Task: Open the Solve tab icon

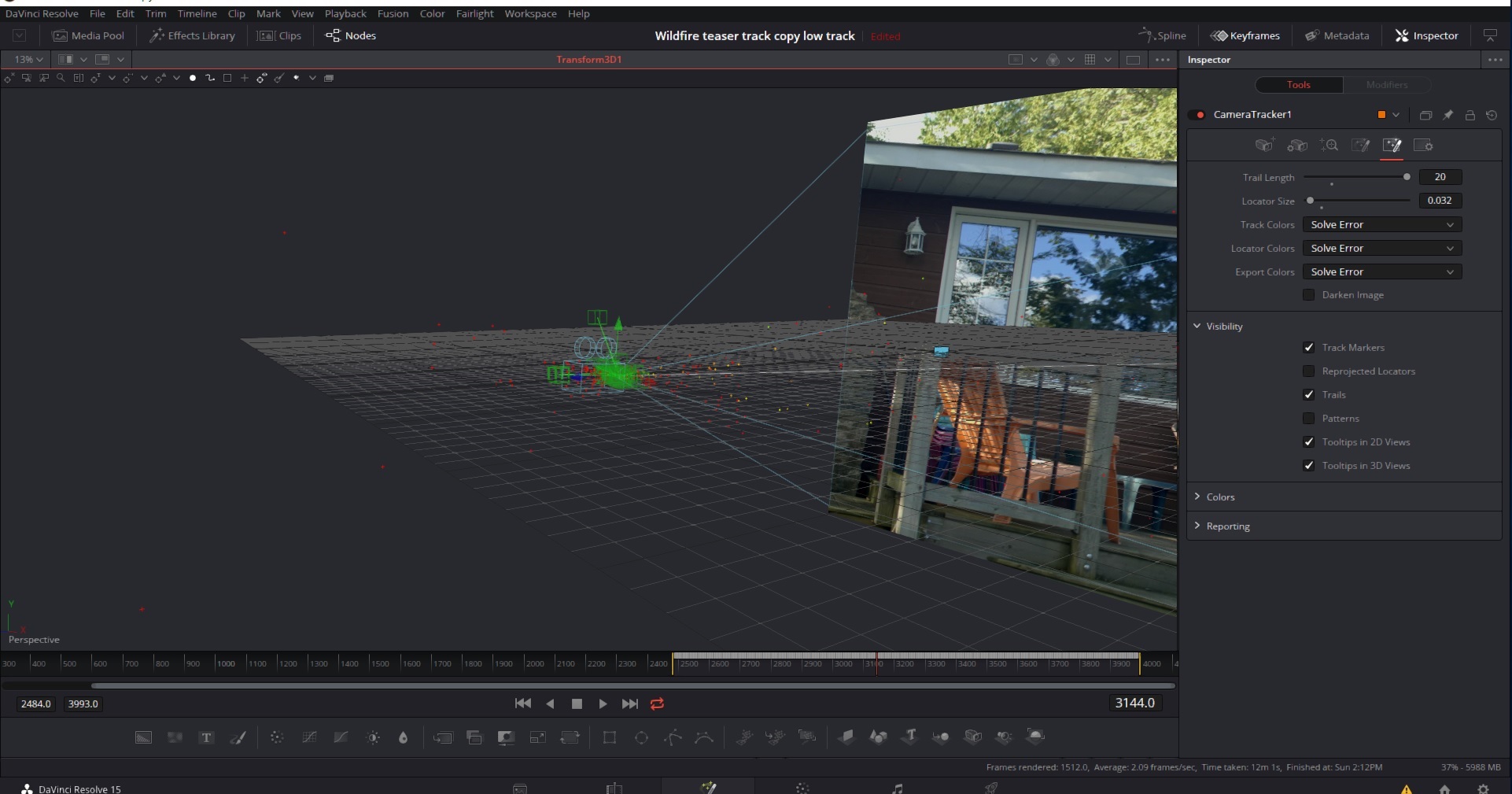Action: 1329,145
